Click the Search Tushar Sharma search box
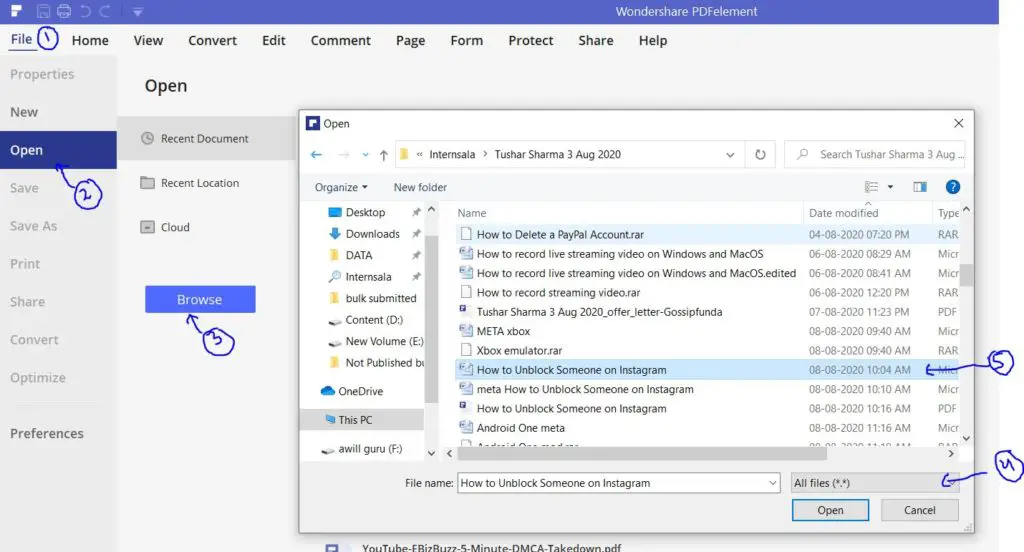1024x552 pixels. (874, 155)
